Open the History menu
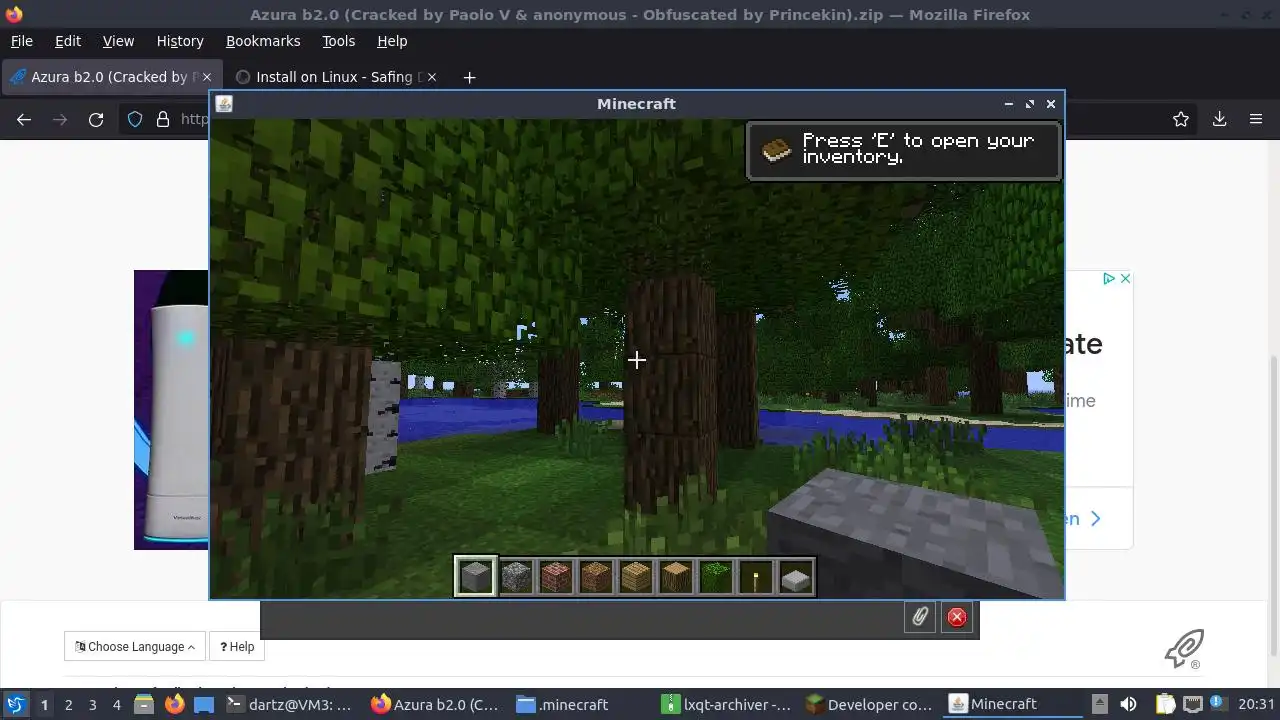 (180, 41)
